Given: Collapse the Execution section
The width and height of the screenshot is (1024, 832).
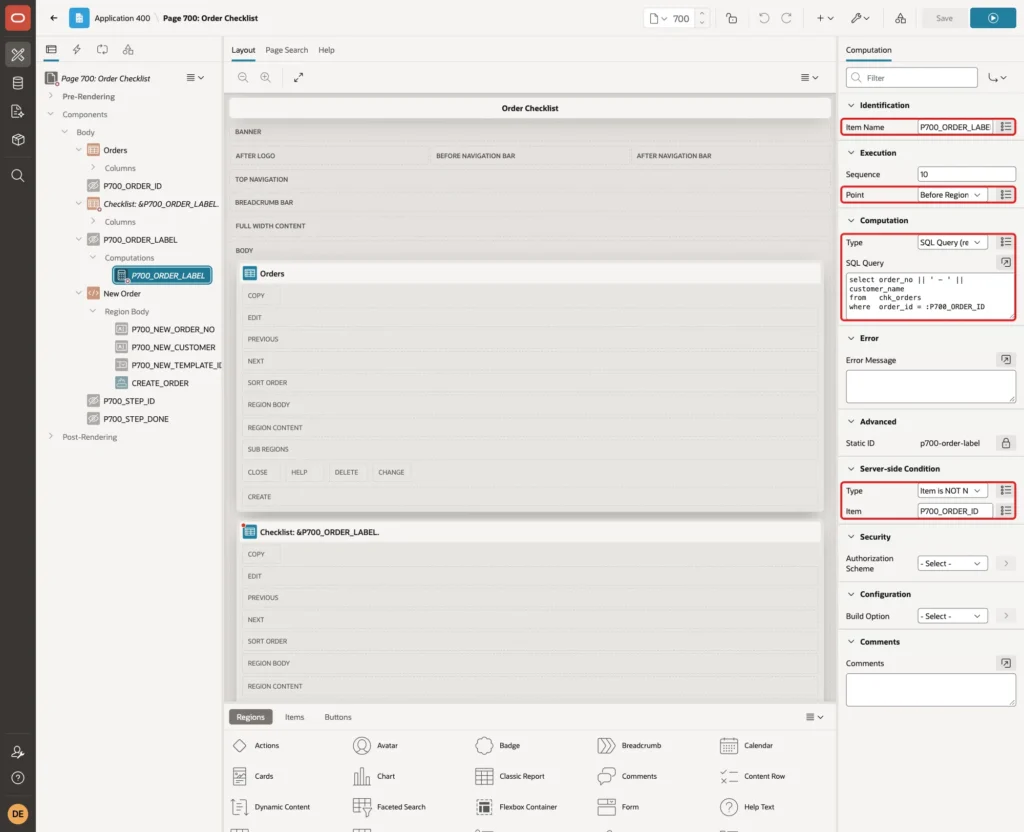Looking at the screenshot, I should (850, 153).
